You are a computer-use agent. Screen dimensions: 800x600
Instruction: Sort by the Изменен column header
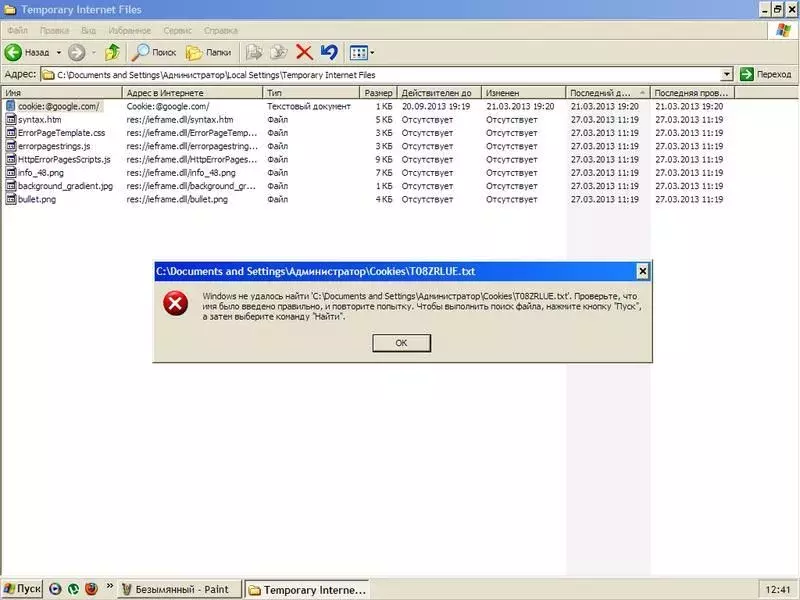click(523, 93)
